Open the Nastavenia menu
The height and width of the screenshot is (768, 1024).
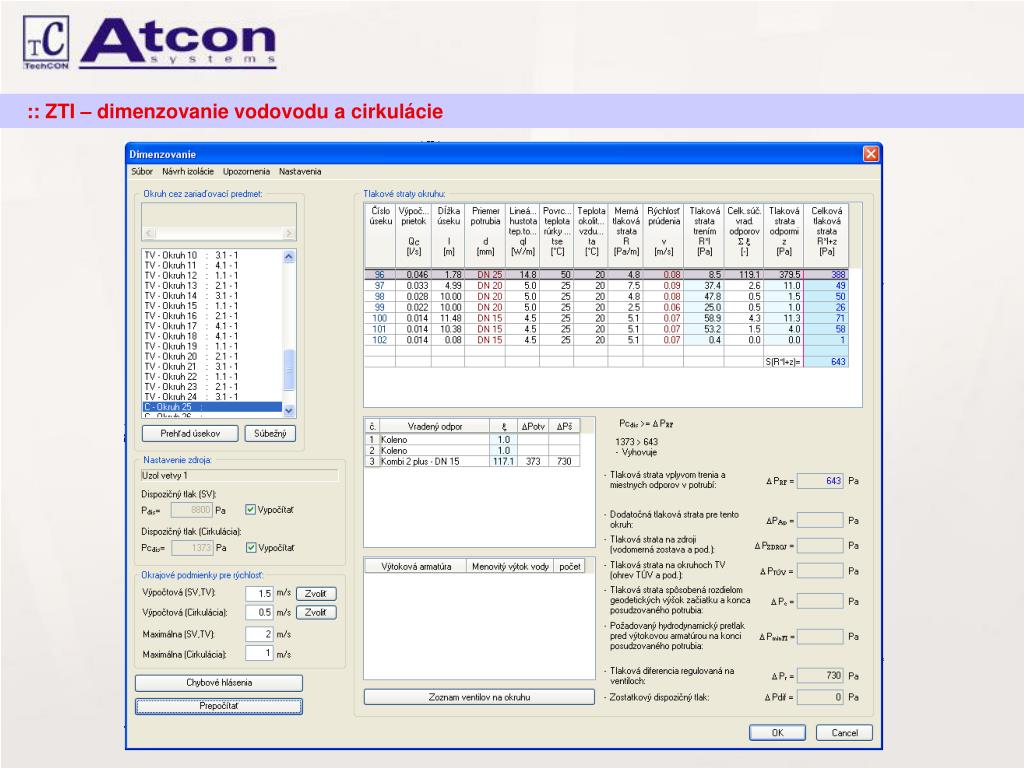[x=300, y=172]
